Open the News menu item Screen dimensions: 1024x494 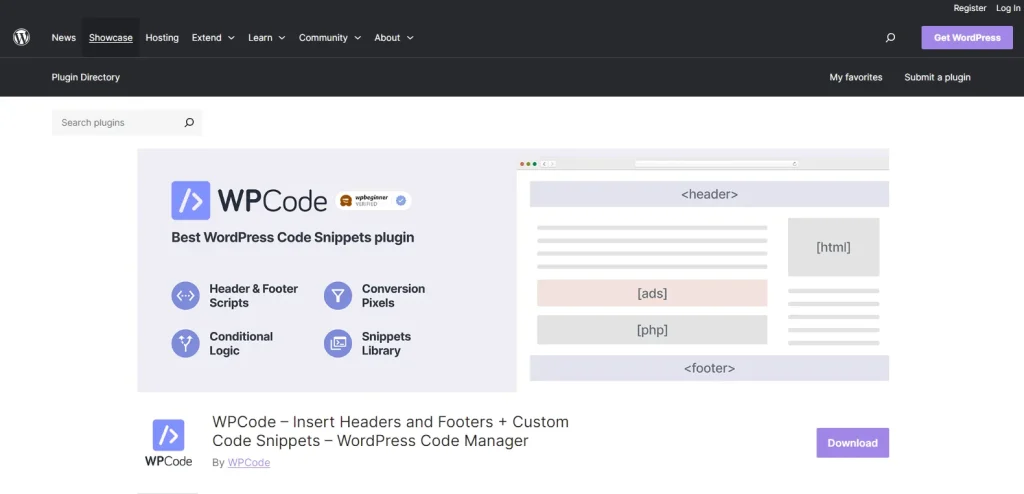tap(63, 38)
